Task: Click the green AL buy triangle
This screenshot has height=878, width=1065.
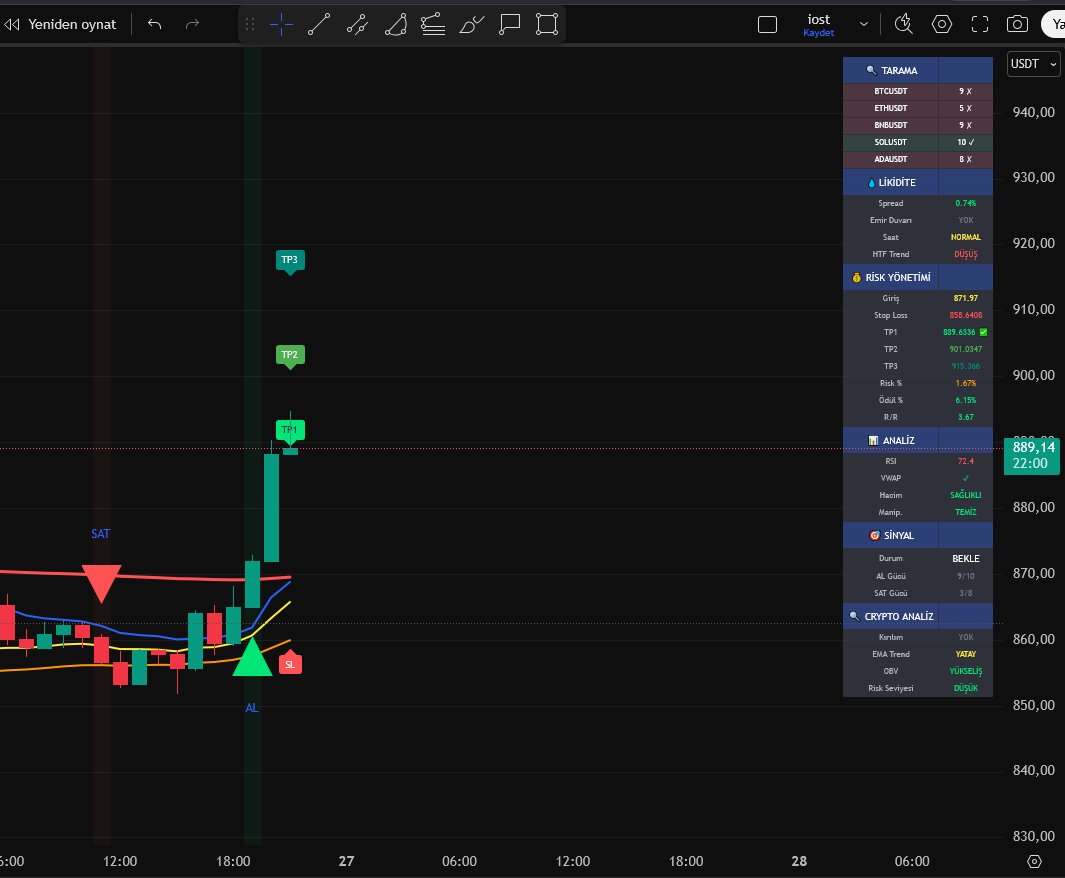Action: coord(252,658)
